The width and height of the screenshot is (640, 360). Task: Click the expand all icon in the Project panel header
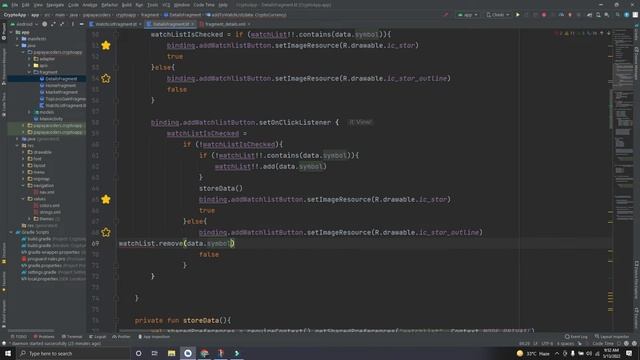(53, 24)
